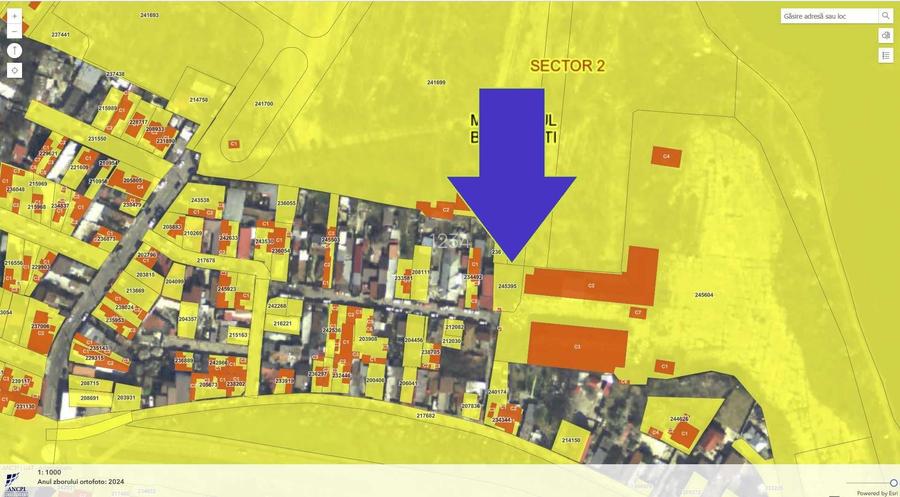Screen dimensions: 900x497
Task: Zoom out with the minus button
Action: click(x=14, y=31)
